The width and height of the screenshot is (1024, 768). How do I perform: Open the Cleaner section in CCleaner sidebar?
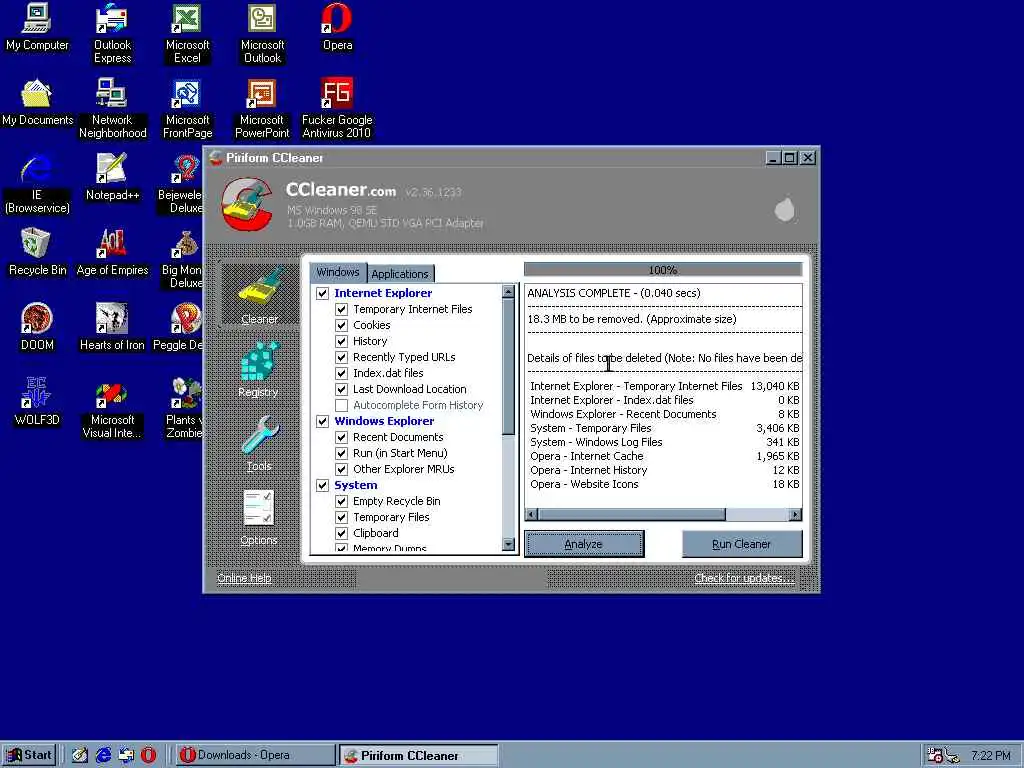point(259,295)
